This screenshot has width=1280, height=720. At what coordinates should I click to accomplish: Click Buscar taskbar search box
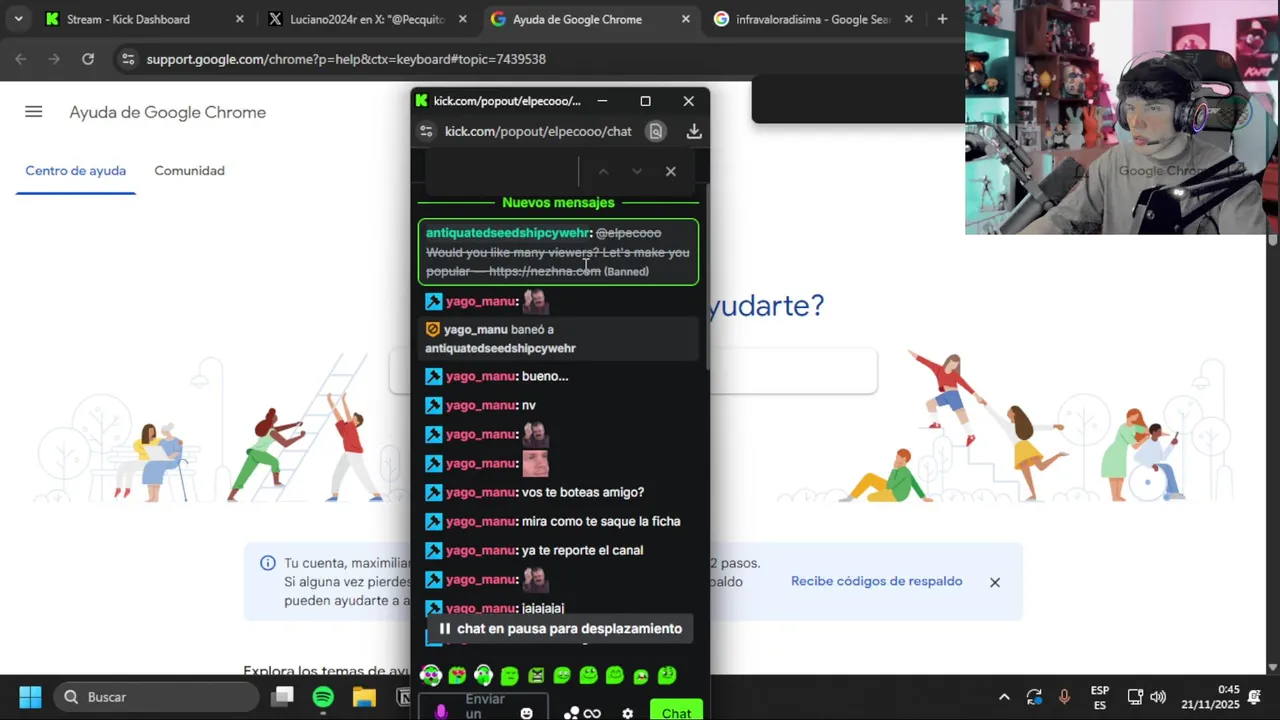pyautogui.click(x=157, y=697)
